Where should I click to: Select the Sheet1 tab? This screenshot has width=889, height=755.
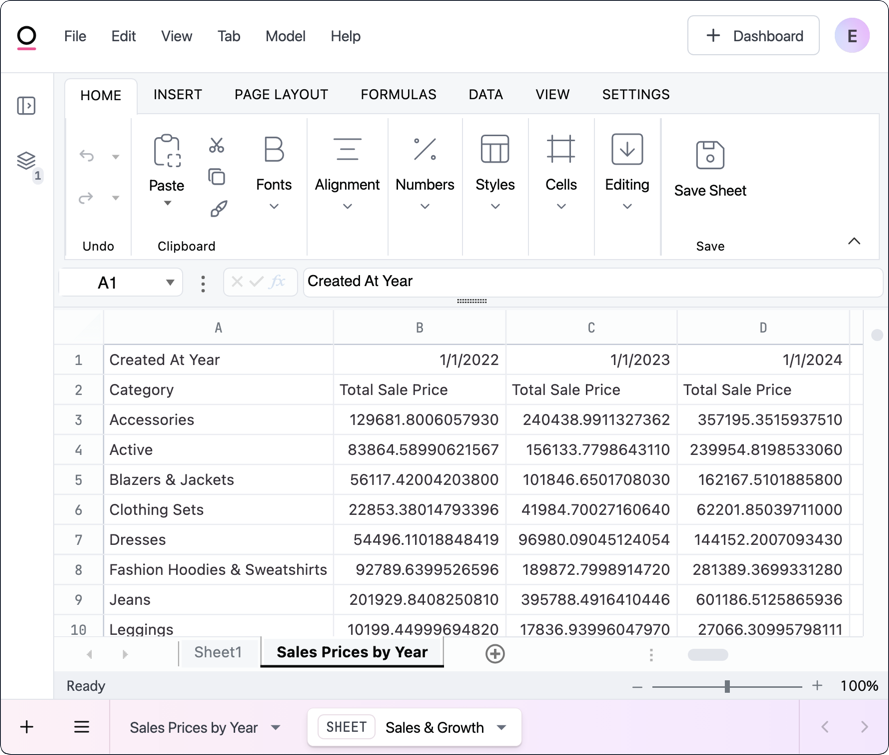click(x=218, y=652)
